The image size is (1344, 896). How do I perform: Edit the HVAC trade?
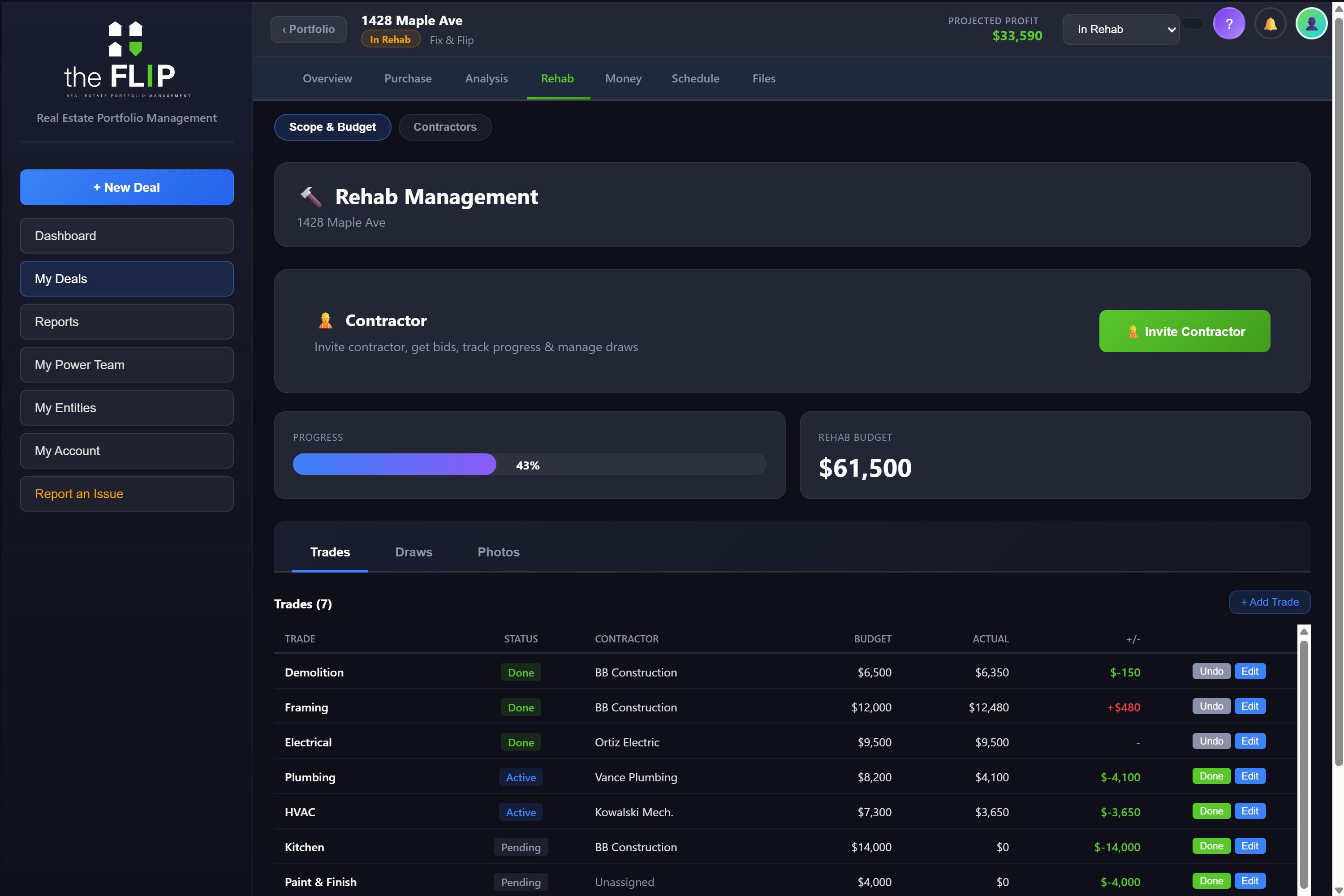pos(1250,811)
